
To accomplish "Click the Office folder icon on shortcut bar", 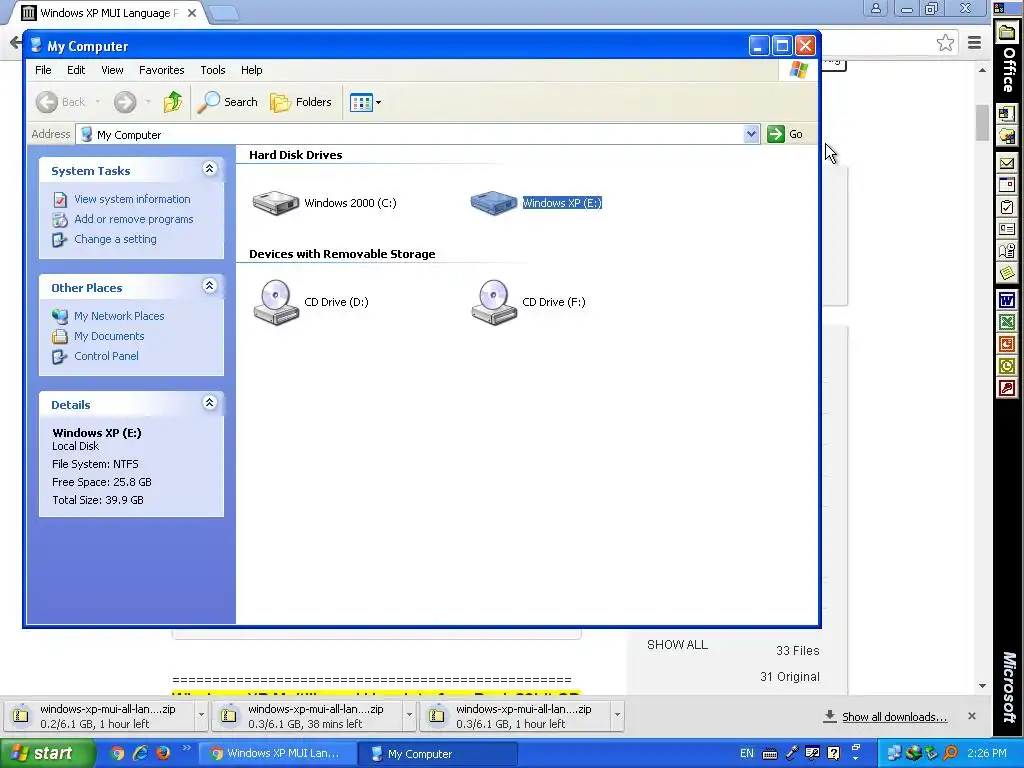I will tap(1007, 33).
